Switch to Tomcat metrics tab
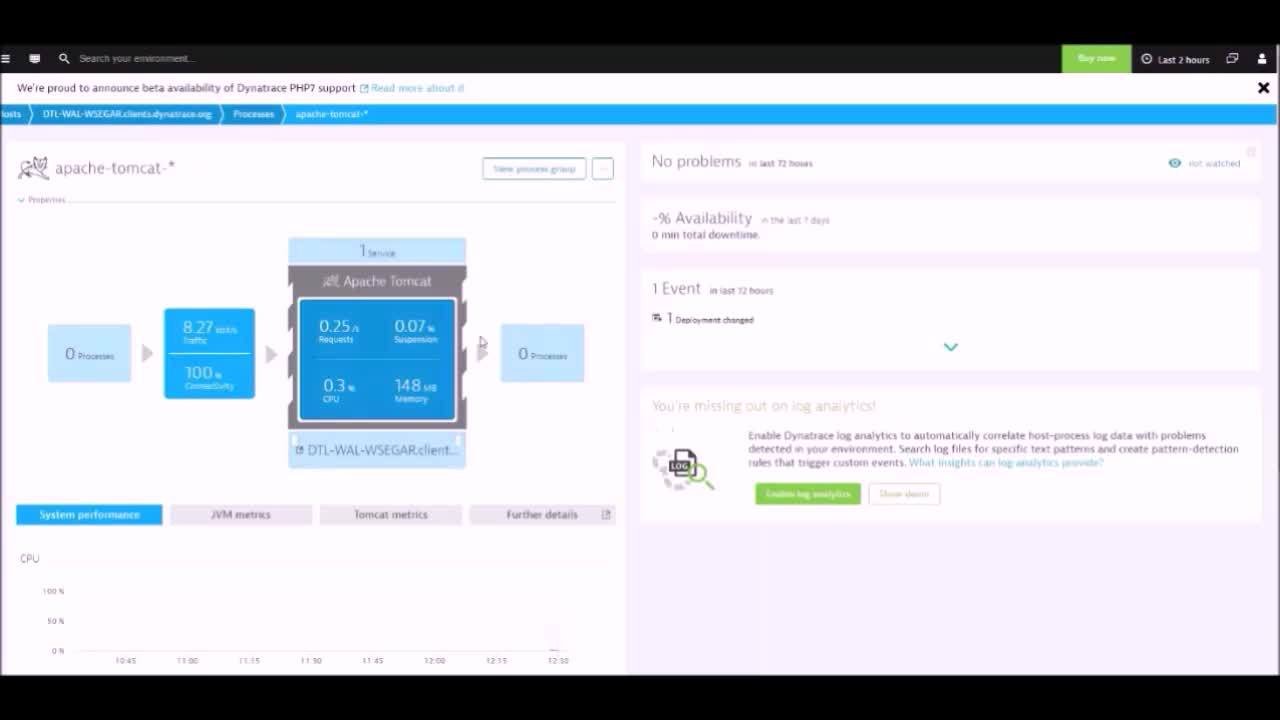This screenshot has width=1280, height=720. (390, 515)
